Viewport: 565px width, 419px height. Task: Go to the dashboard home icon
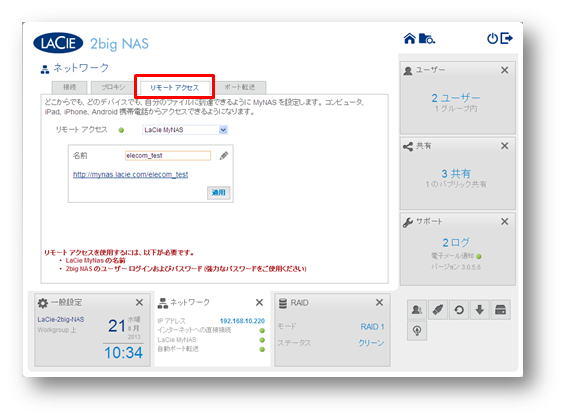409,38
